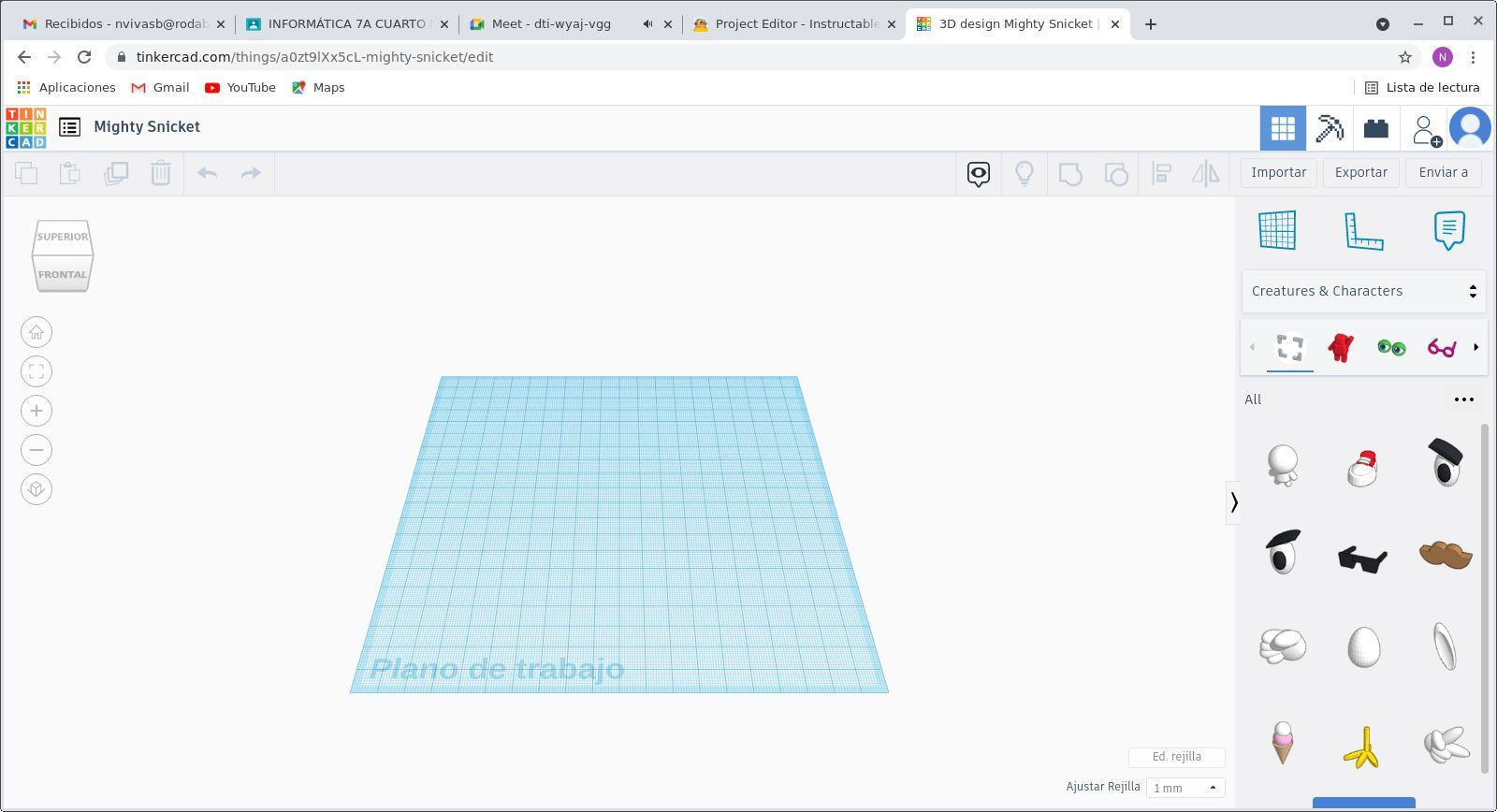
Task: Click the Home view button
Action: click(x=36, y=332)
